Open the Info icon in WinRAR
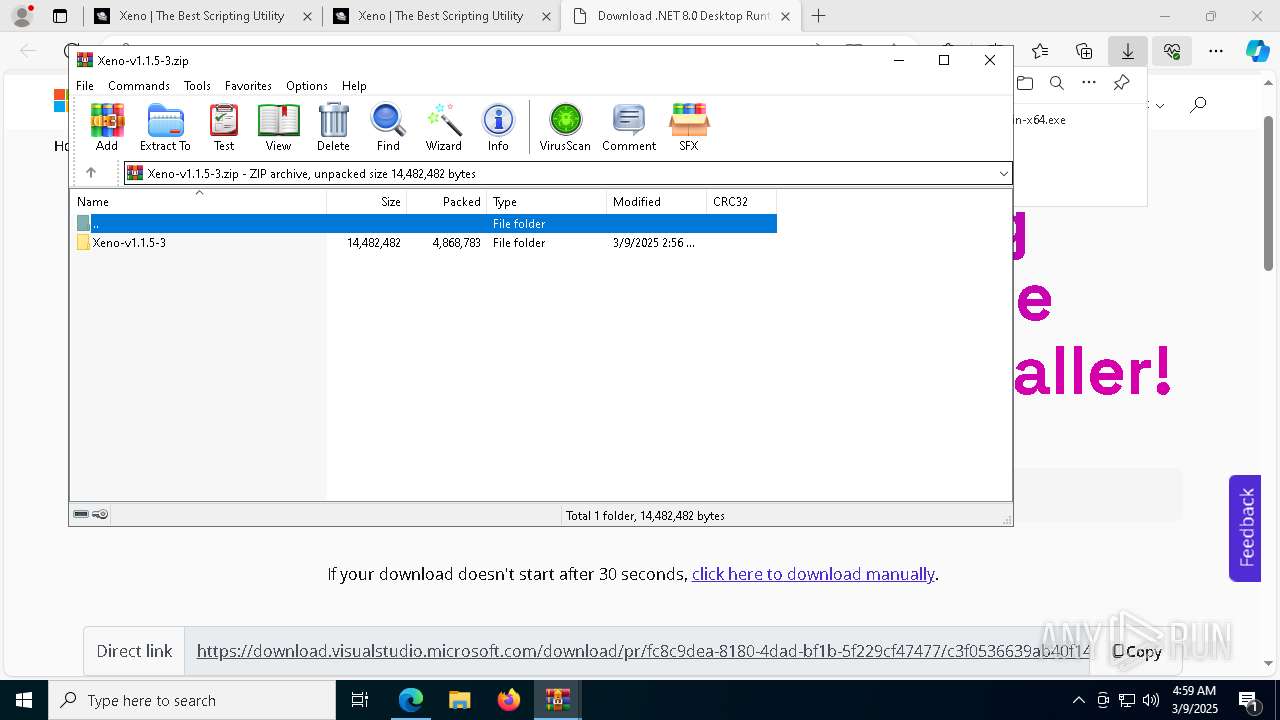Image resolution: width=1280 pixels, height=720 pixels. tap(498, 127)
